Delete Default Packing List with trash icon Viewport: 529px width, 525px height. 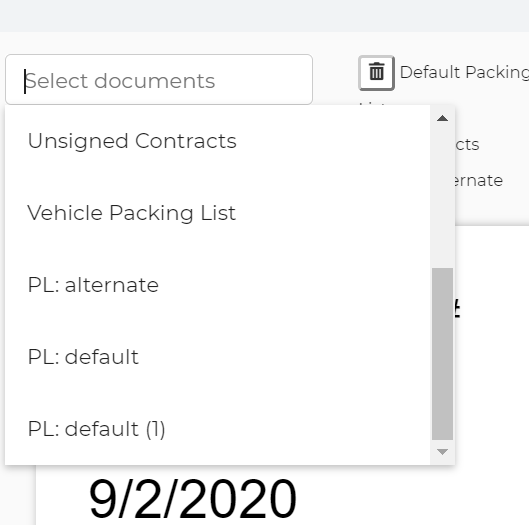tap(376, 73)
